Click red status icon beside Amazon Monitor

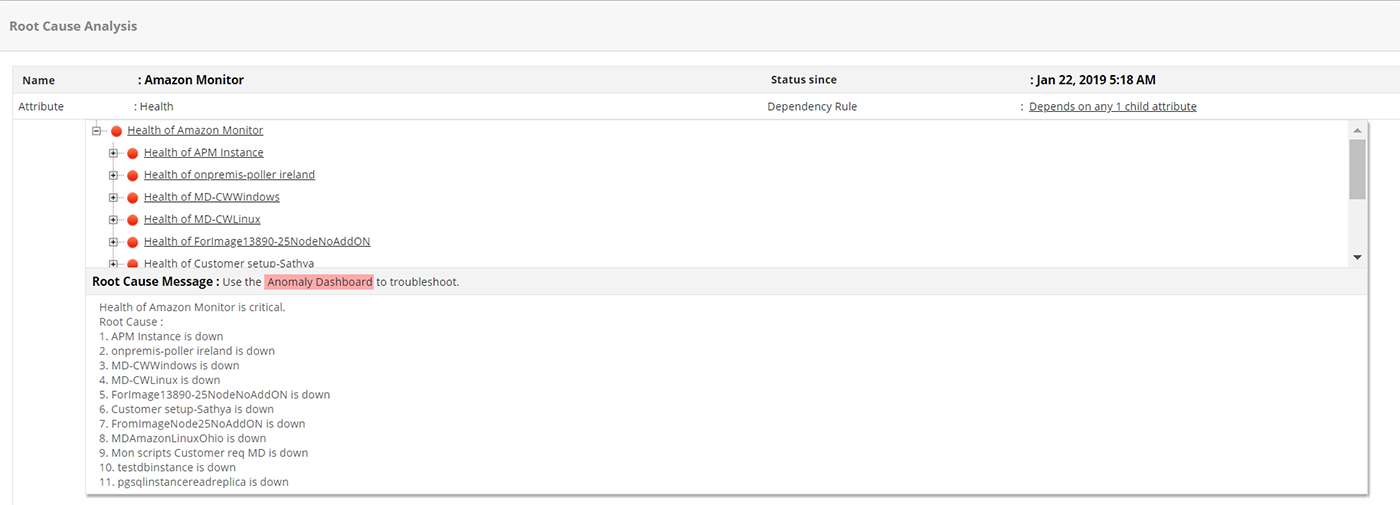click(x=116, y=131)
